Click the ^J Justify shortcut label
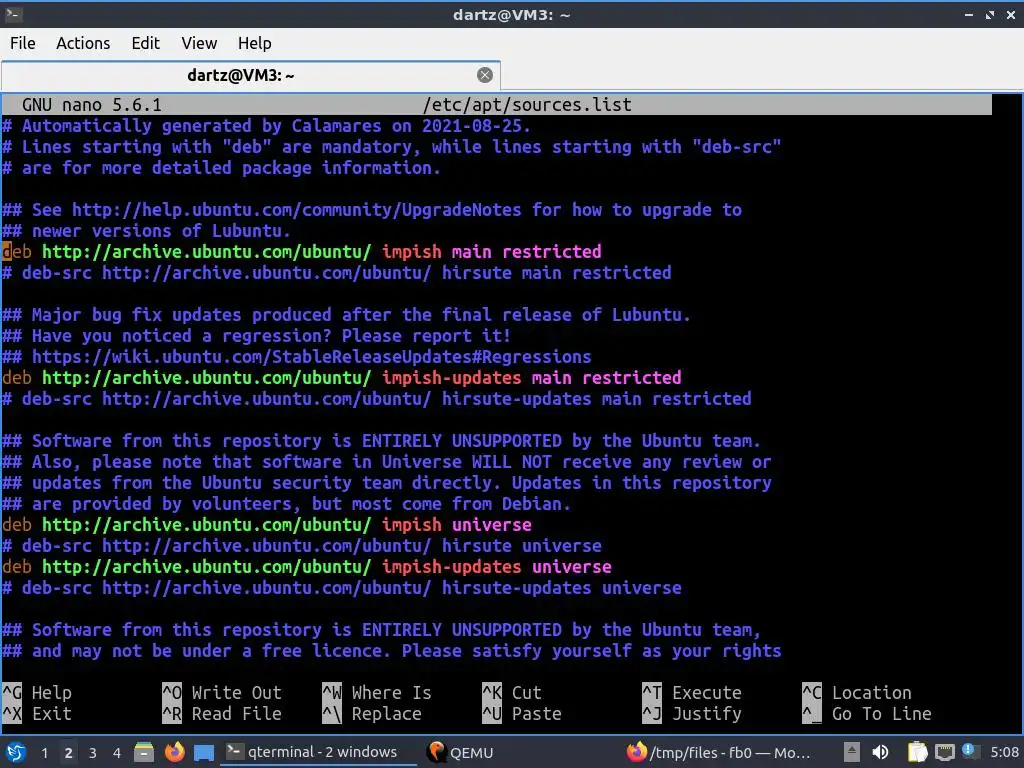Screen dimensions: 1024x768 click(692, 714)
